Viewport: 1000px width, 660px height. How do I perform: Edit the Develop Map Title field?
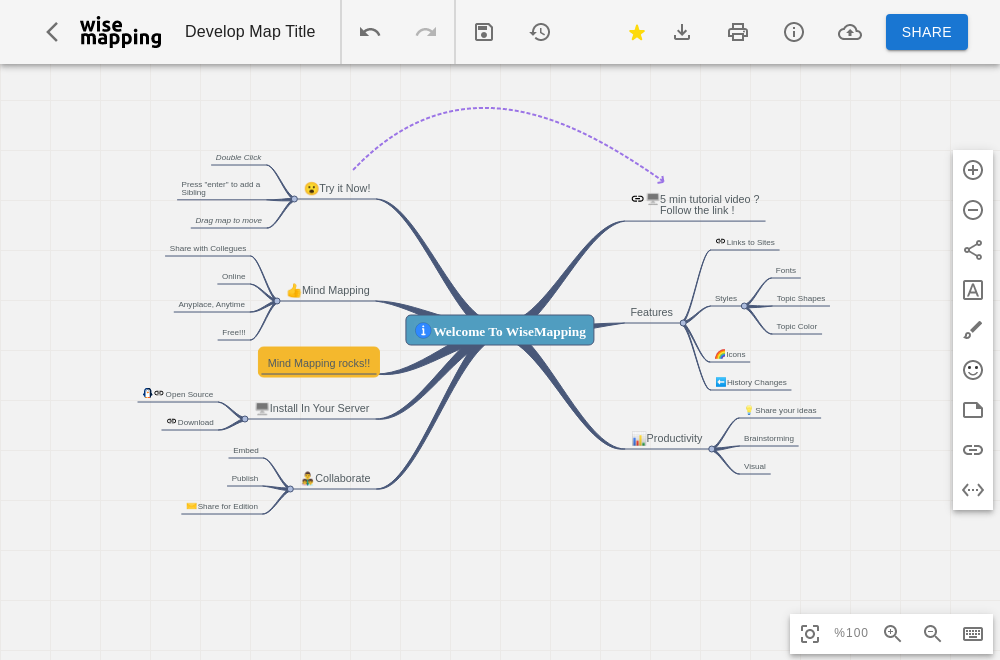tap(250, 32)
